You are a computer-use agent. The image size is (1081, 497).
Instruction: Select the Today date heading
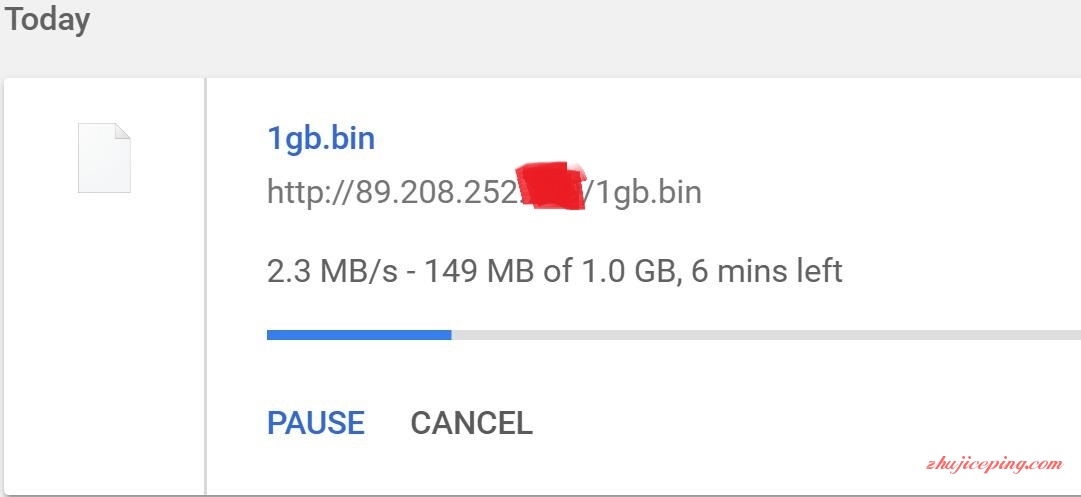pos(47,19)
